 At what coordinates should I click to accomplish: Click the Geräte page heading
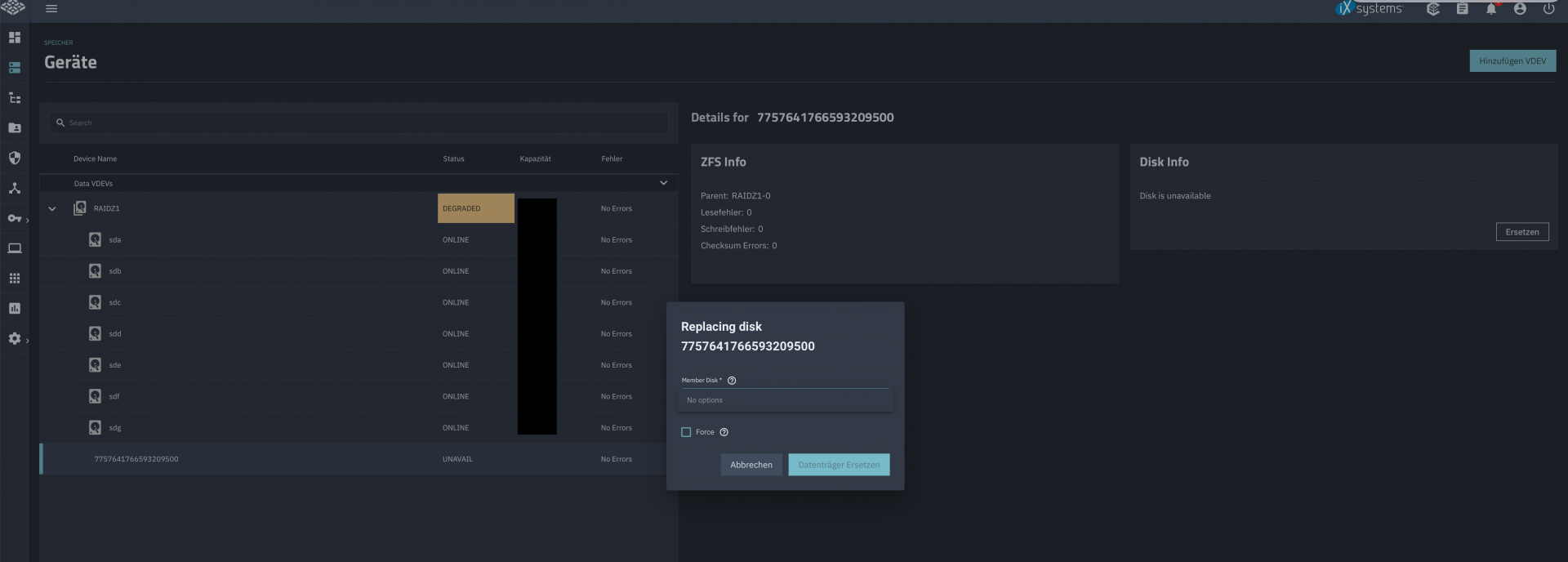click(70, 62)
